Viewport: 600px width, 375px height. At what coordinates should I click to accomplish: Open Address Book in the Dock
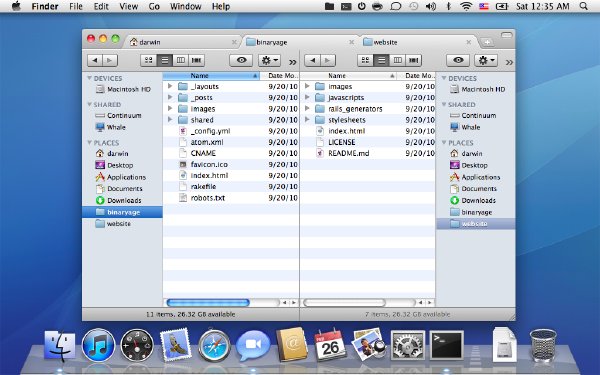click(x=292, y=344)
